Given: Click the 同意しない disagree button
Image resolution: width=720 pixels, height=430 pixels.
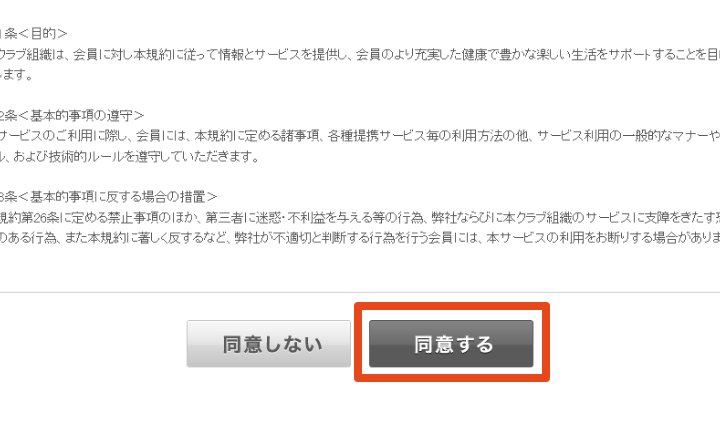Looking at the screenshot, I should pos(269,344).
